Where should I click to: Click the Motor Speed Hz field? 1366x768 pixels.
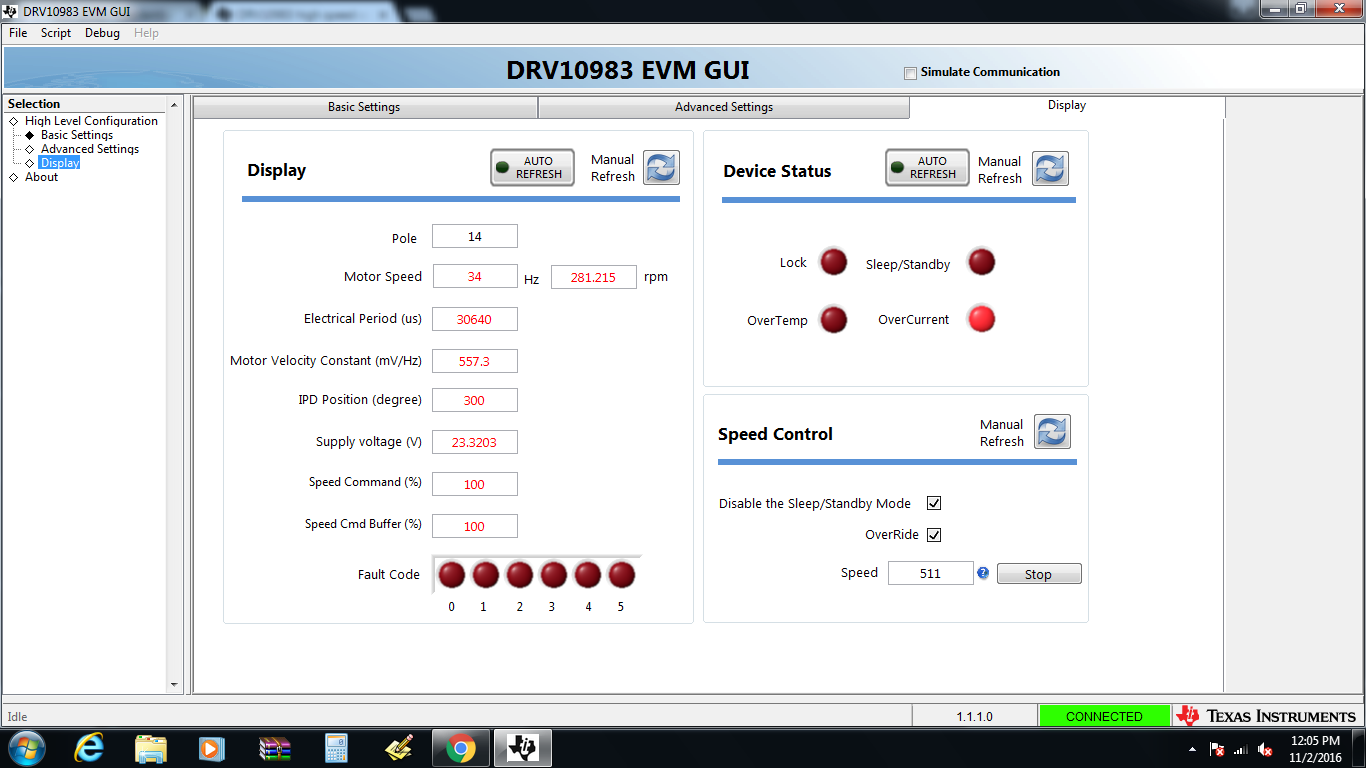475,277
